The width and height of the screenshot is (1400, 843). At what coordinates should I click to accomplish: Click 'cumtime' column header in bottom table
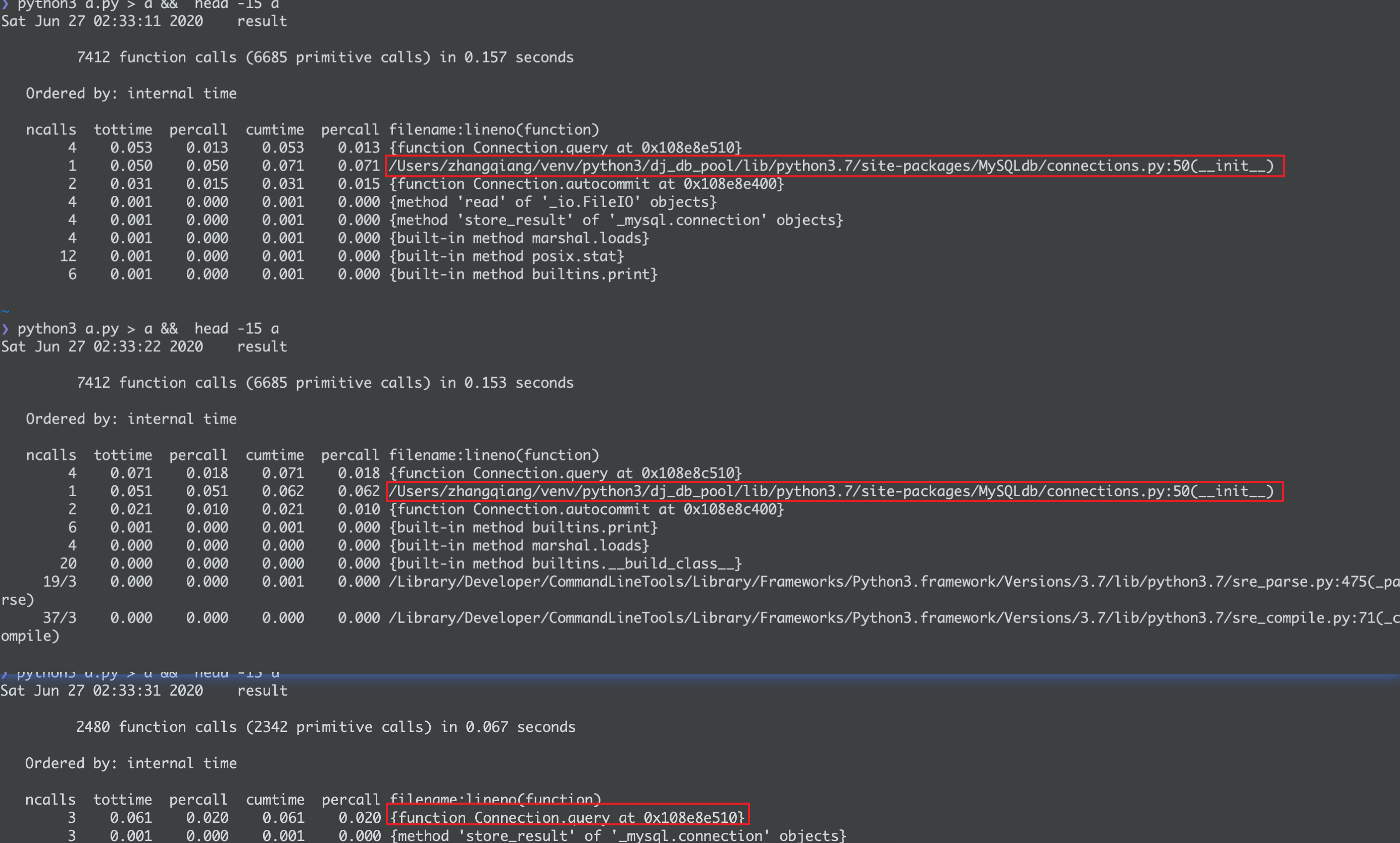[275, 799]
